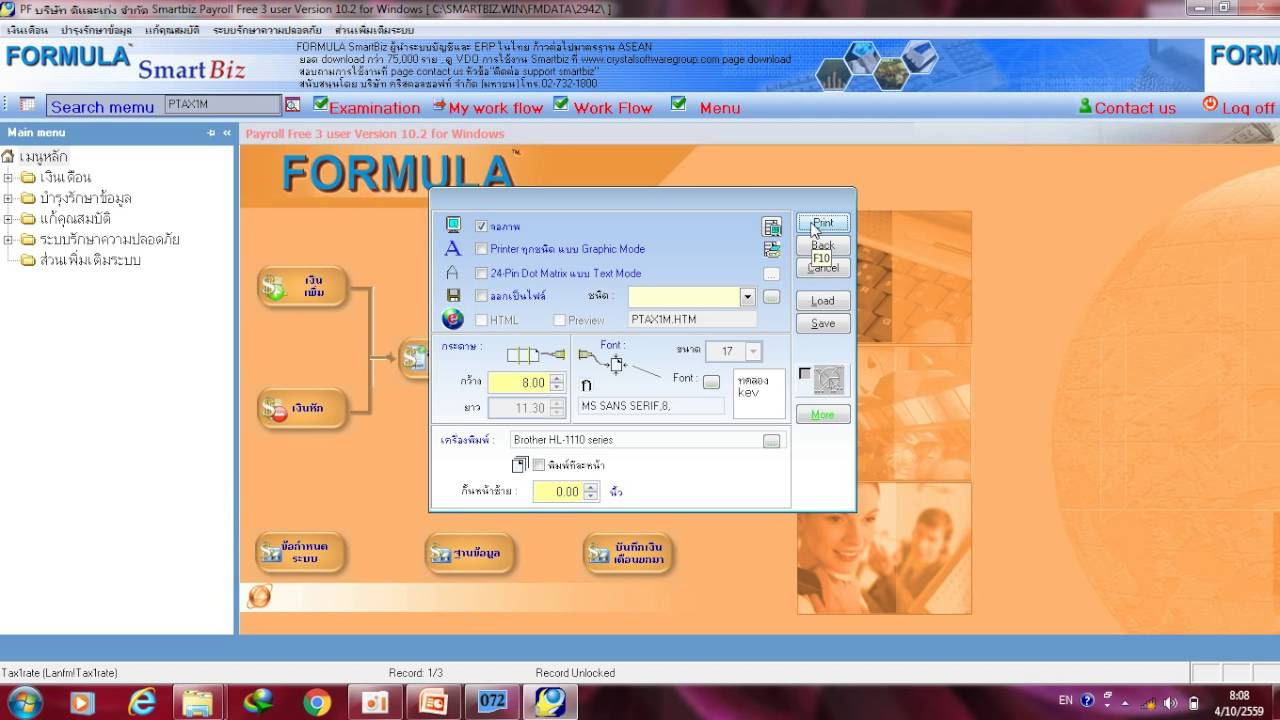Click the Internet Explorer HTML icon in dialog

(x=453, y=320)
